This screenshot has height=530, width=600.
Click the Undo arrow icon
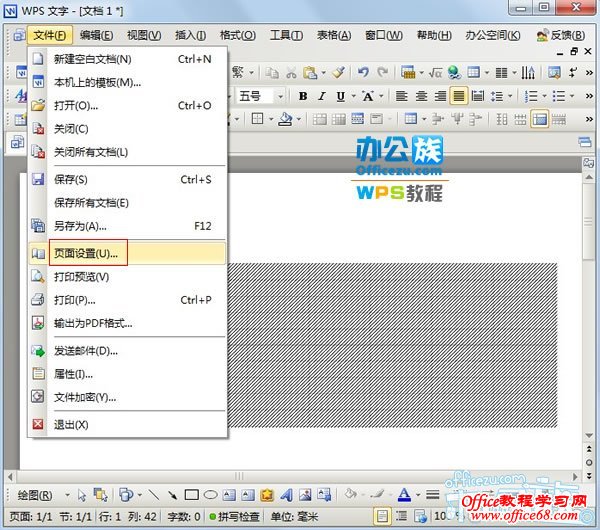click(363, 72)
